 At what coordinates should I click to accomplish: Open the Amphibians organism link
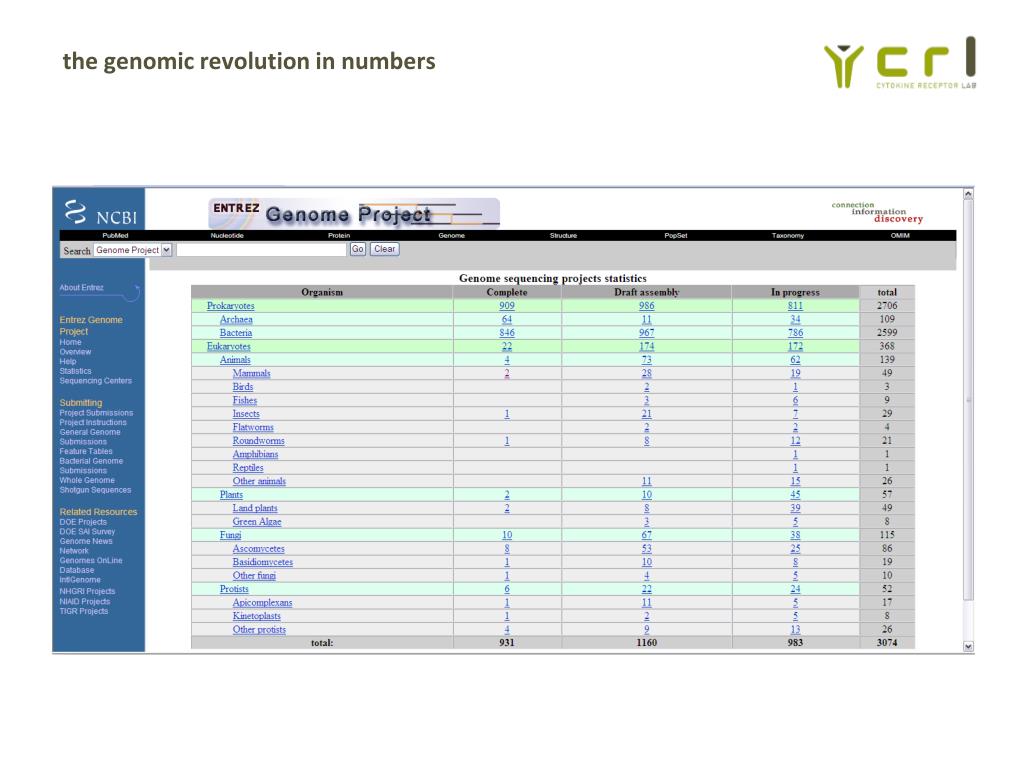click(255, 455)
